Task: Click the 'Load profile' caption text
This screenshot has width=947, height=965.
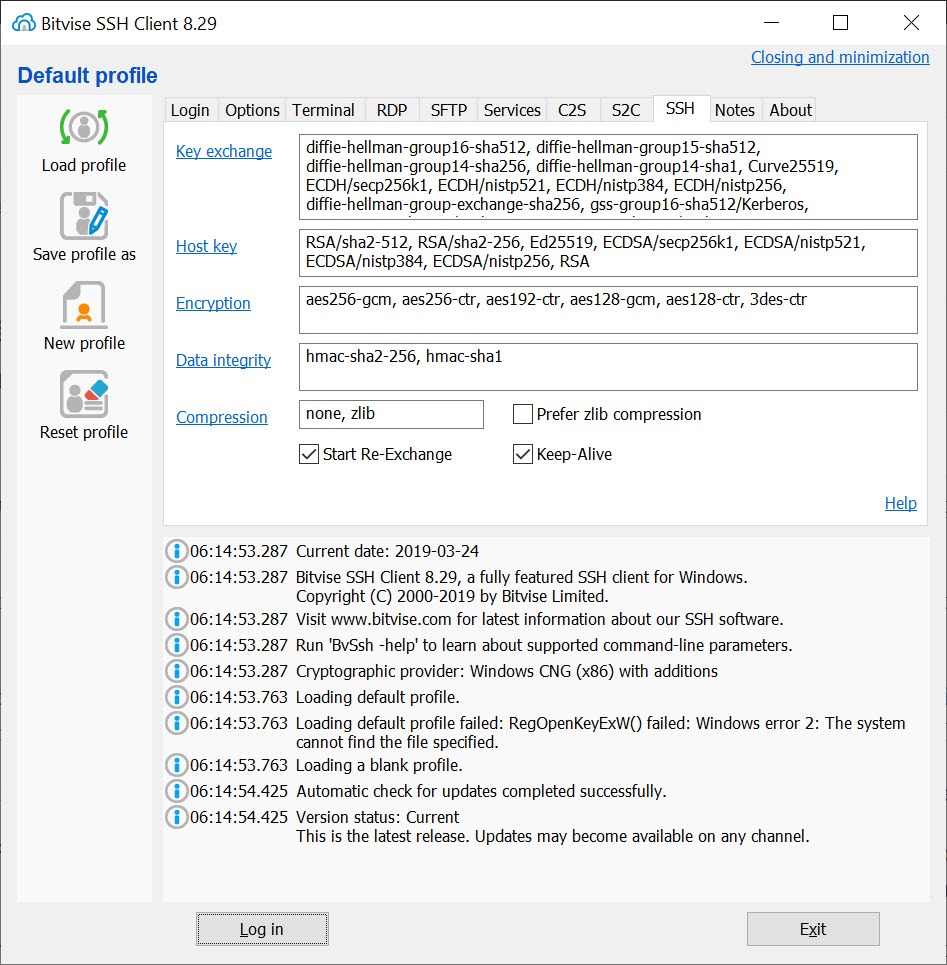Action: pyautogui.click(x=84, y=165)
